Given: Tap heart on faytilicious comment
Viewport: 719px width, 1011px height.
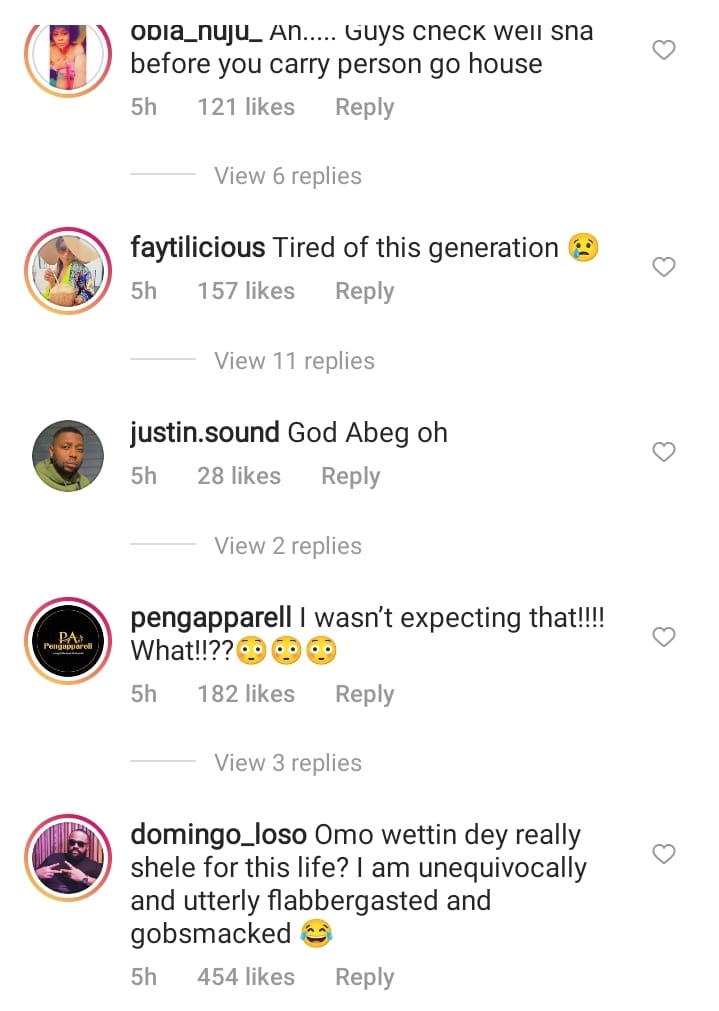Looking at the screenshot, I should [x=664, y=267].
